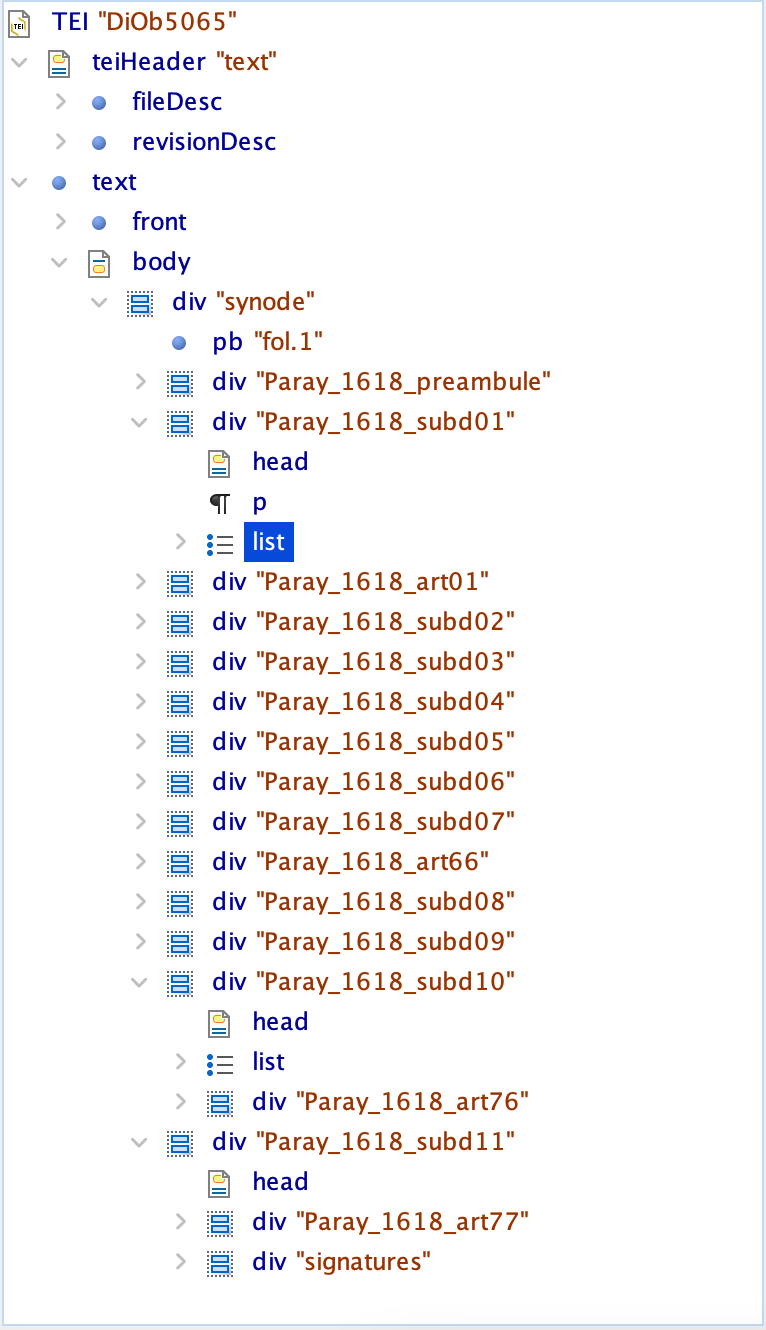Collapse the body node

pyautogui.click(x=59, y=262)
